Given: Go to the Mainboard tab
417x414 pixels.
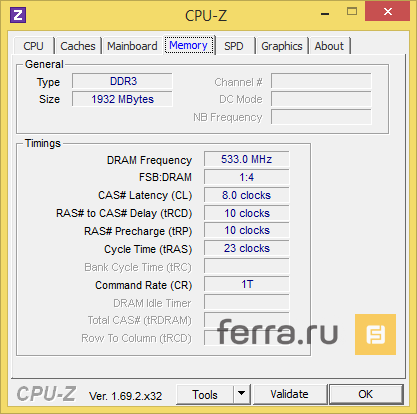Looking at the screenshot, I should [x=132, y=46].
